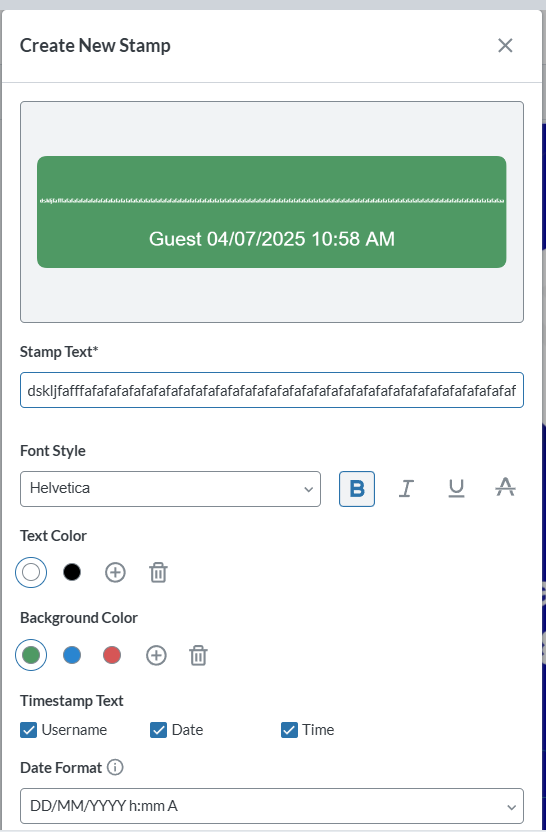The image size is (546, 832).
Task: Add a new text color
Action: click(x=115, y=573)
